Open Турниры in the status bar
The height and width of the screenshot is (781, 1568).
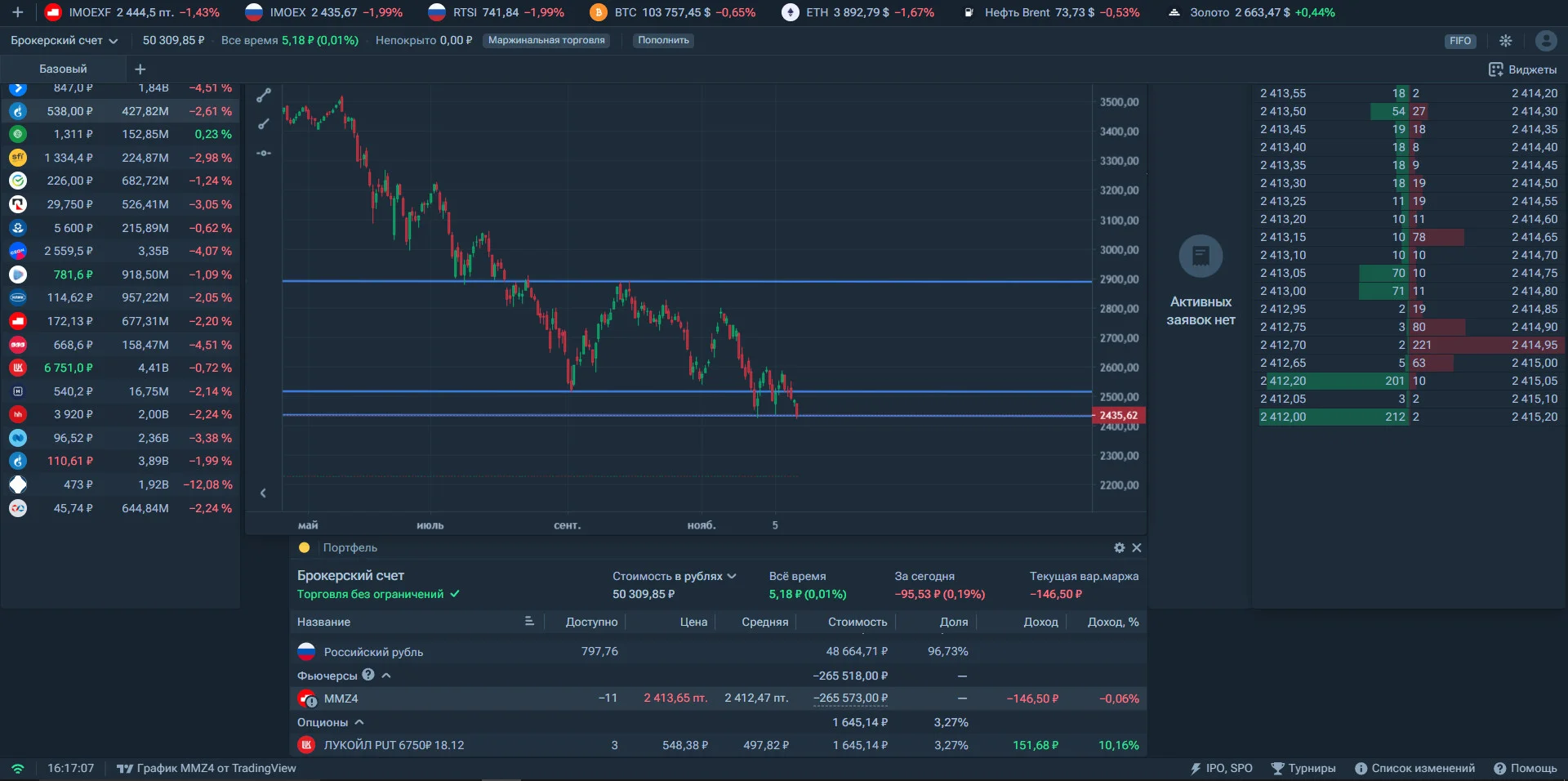(x=1303, y=768)
